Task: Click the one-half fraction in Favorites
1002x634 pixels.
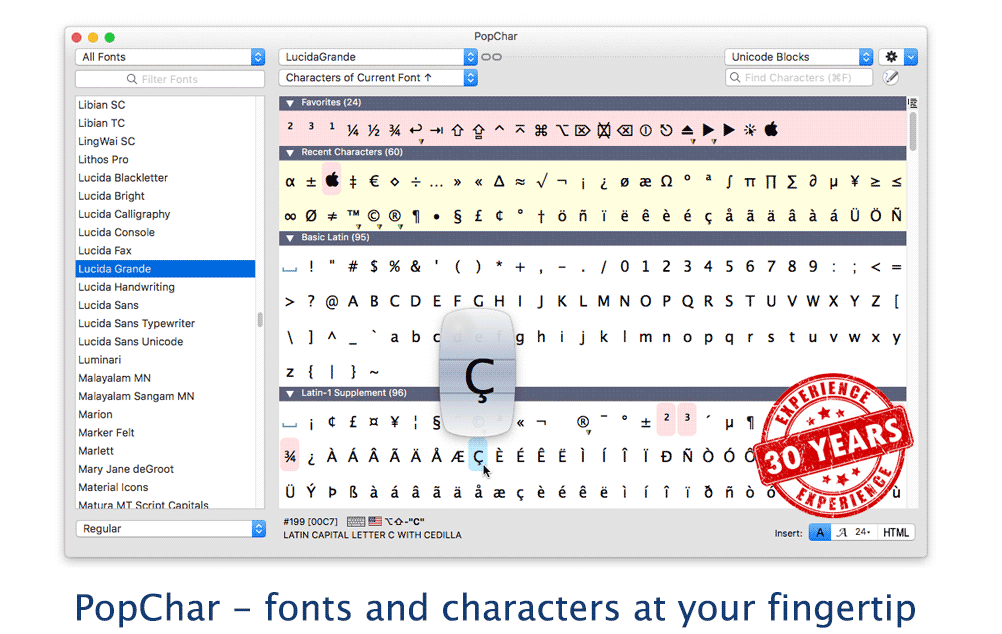Action: click(x=374, y=130)
